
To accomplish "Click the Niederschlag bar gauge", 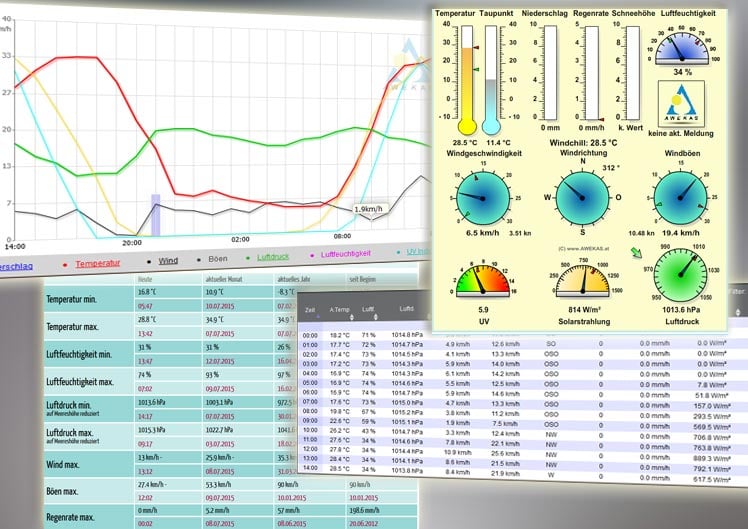I will pos(551,73).
